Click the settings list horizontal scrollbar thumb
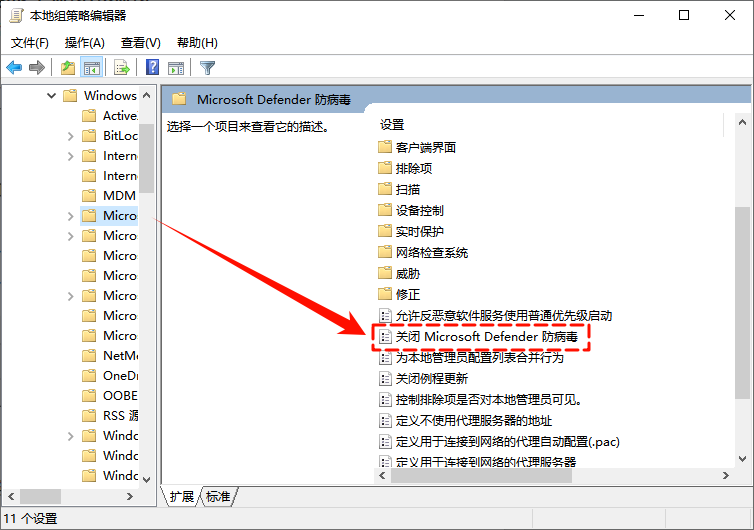754x530 pixels. coord(481,476)
